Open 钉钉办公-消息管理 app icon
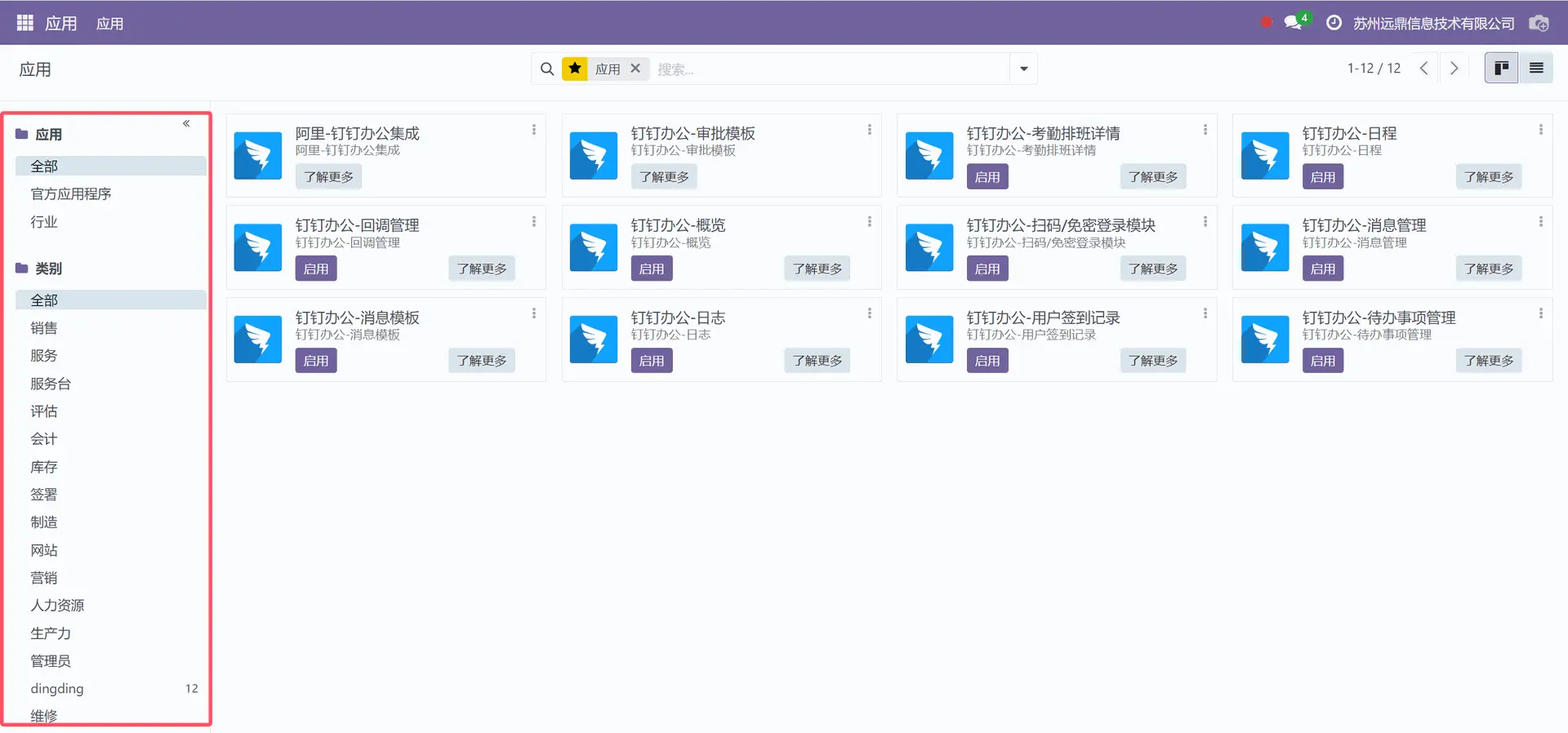 (1265, 248)
